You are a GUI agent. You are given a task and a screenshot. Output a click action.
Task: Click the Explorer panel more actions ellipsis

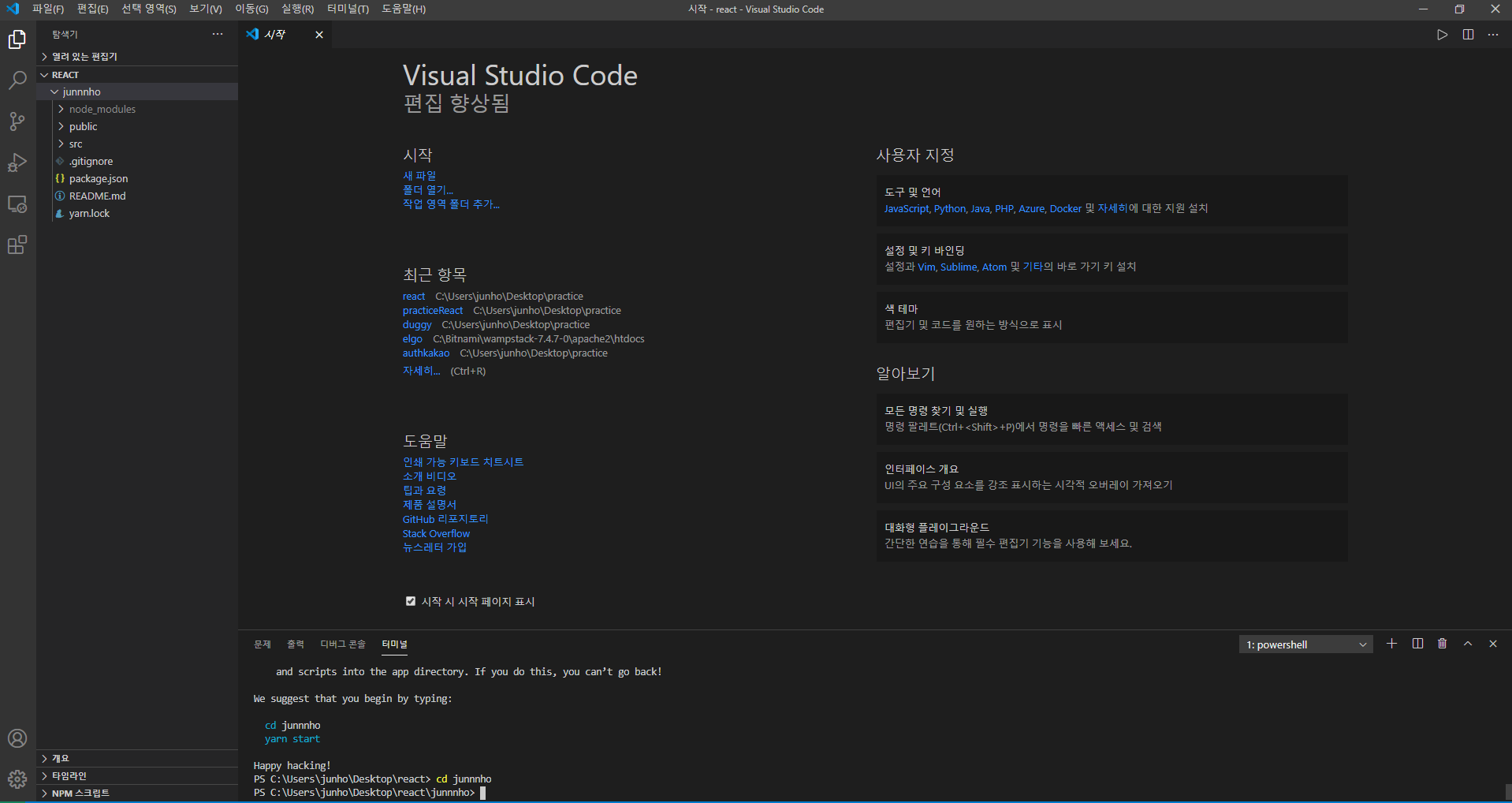pos(218,35)
